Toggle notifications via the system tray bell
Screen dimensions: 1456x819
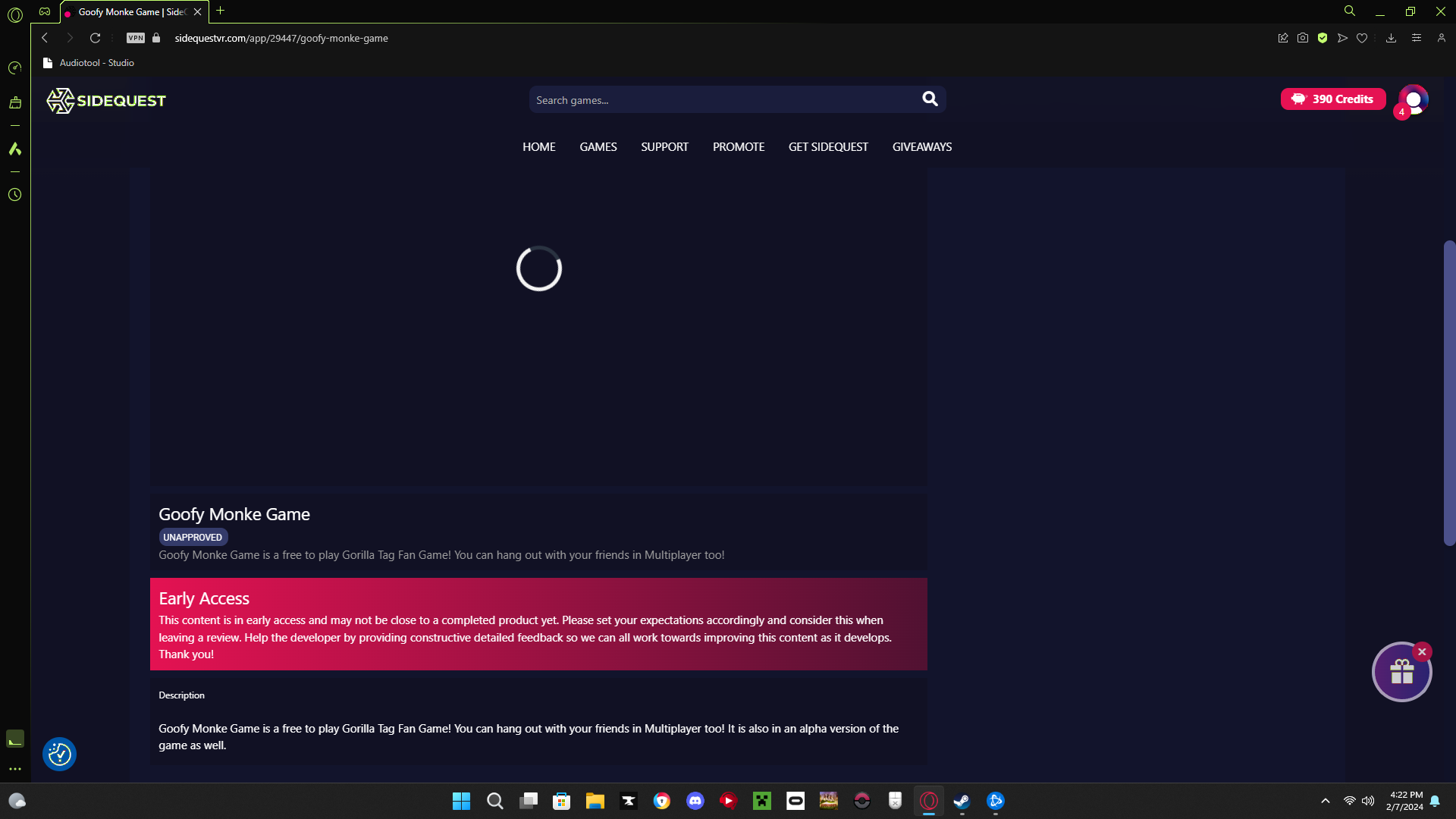1436,800
